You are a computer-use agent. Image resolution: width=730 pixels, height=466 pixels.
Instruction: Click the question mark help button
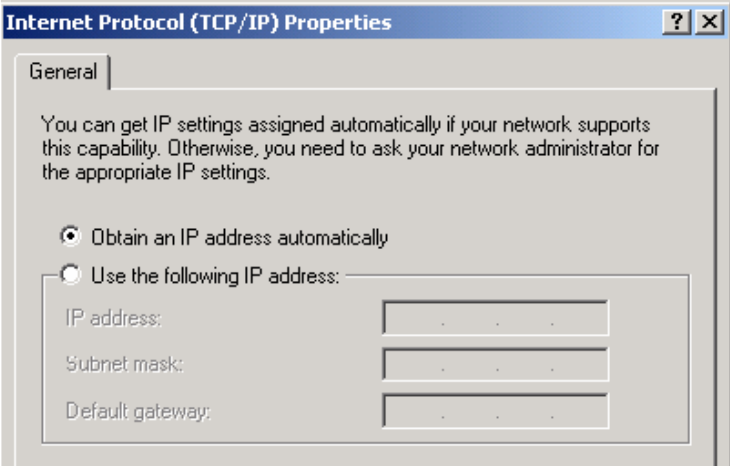[676, 22]
